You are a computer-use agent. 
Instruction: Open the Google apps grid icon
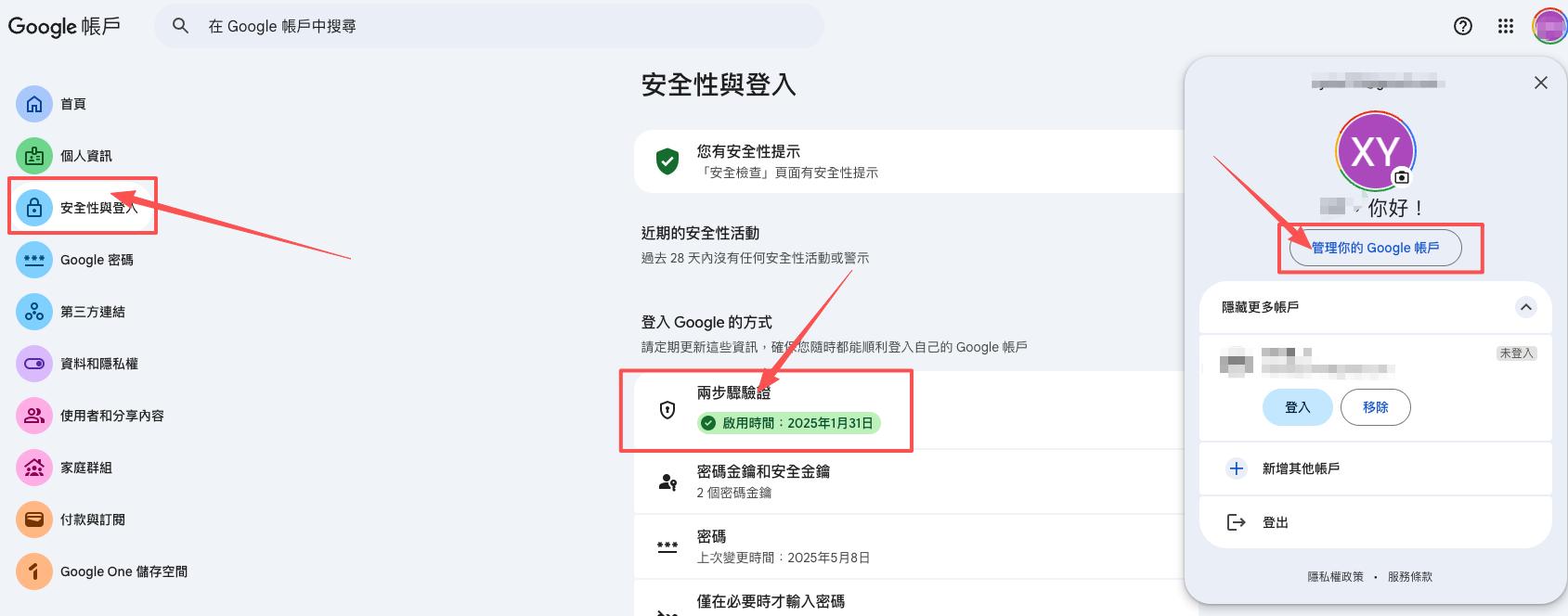(1506, 26)
